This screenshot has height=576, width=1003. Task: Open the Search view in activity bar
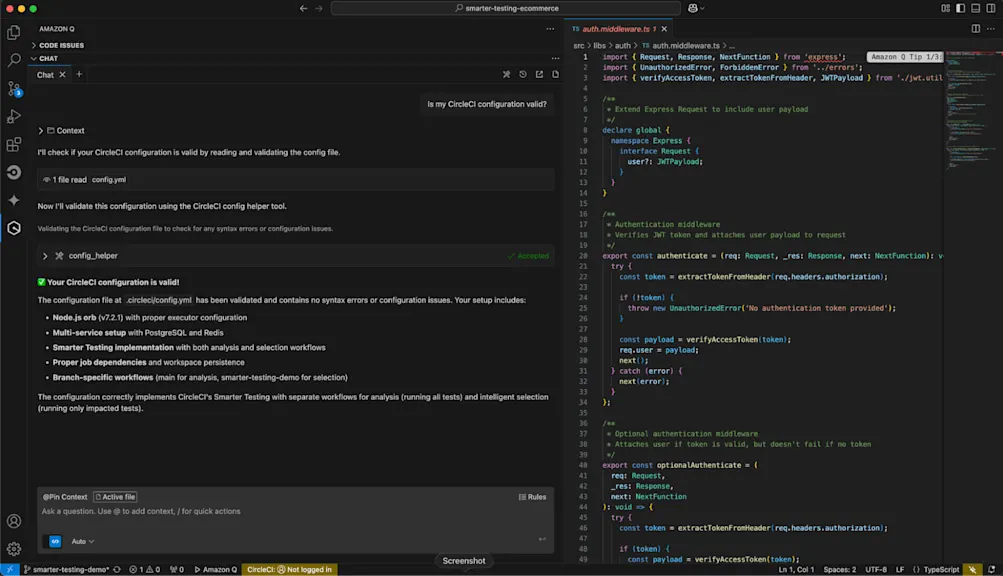click(x=13, y=60)
